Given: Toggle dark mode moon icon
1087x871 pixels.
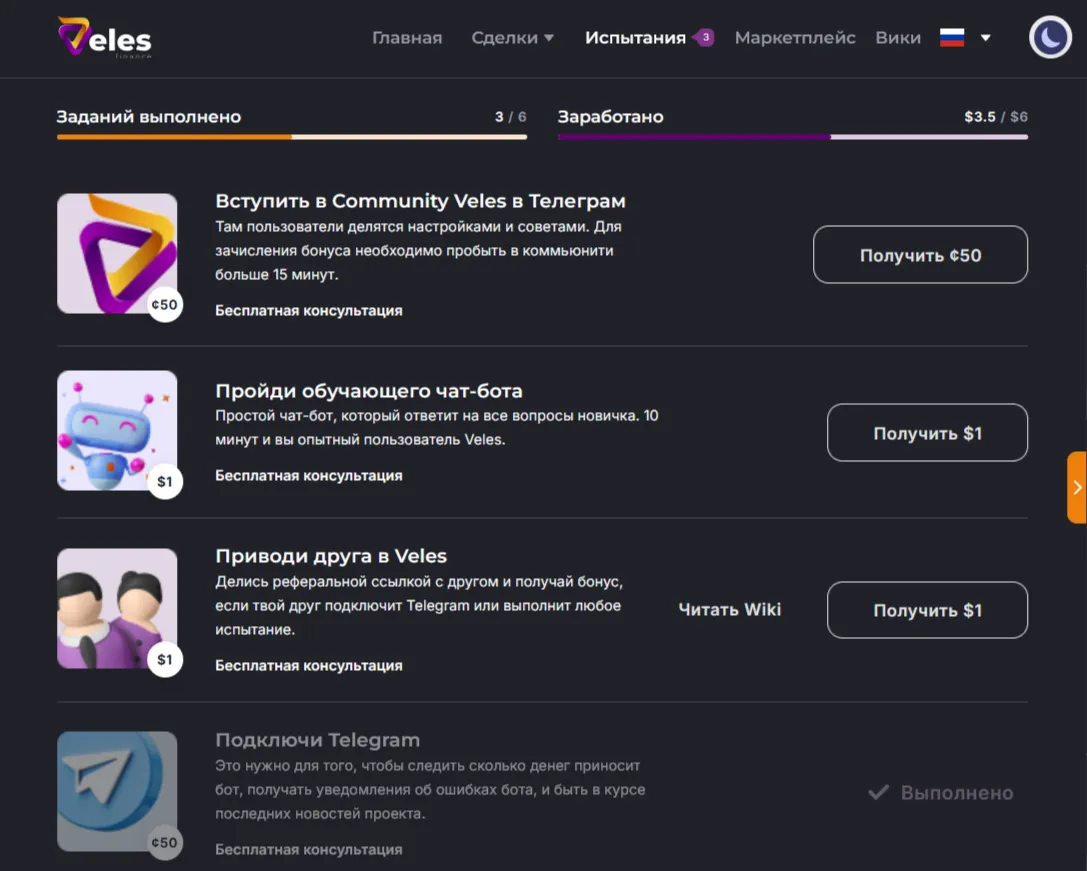Looking at the screenshot, I should pos(1050,38).
